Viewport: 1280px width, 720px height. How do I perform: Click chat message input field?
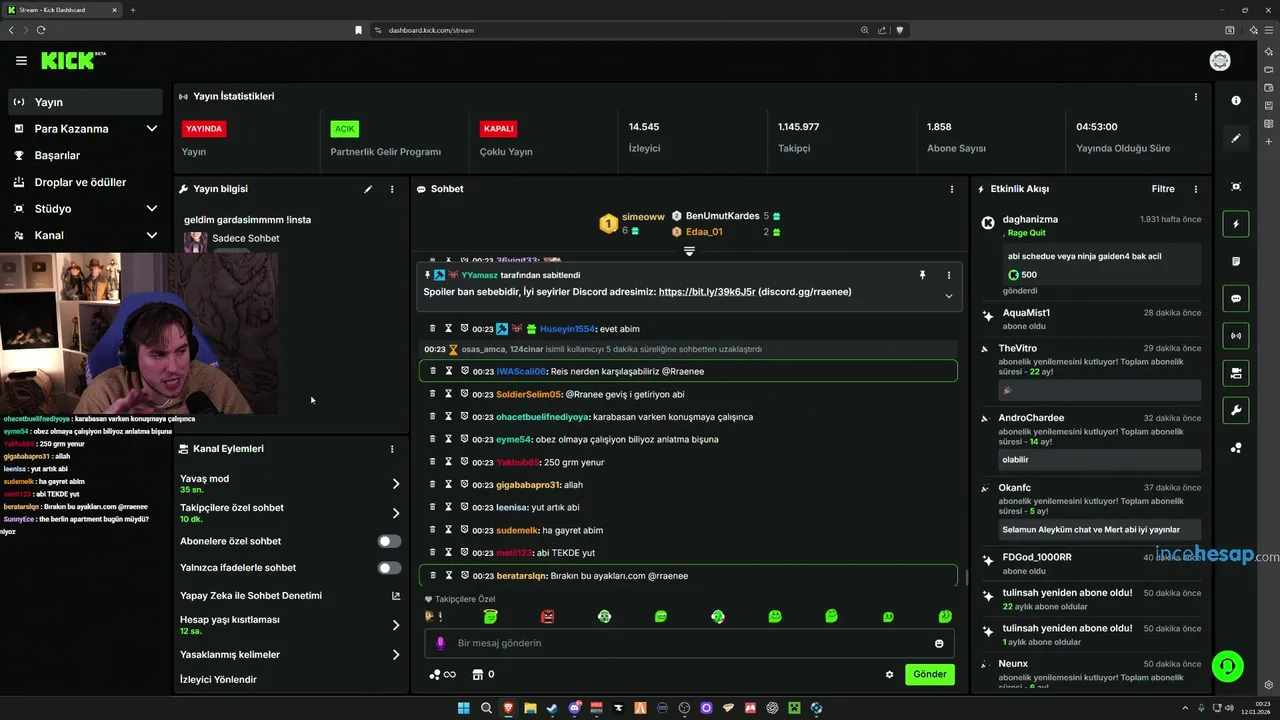(x=690, y=643)
